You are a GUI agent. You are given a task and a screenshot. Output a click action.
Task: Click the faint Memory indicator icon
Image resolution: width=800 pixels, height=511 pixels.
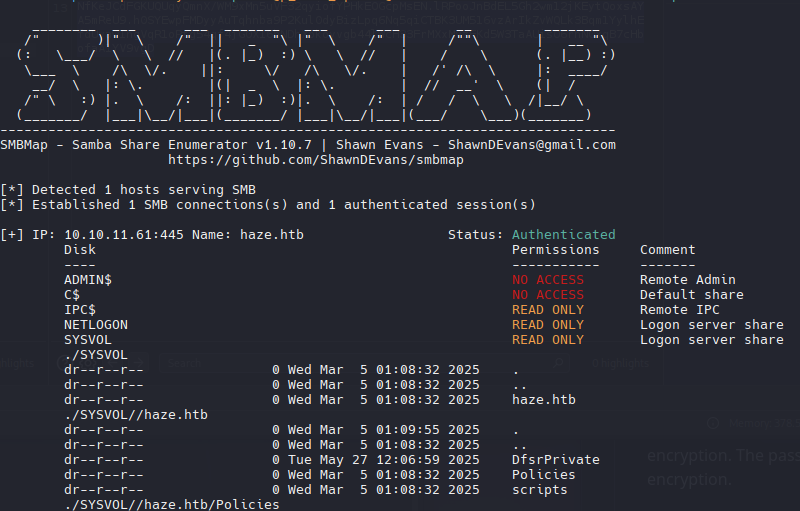(x=713, y=423)
